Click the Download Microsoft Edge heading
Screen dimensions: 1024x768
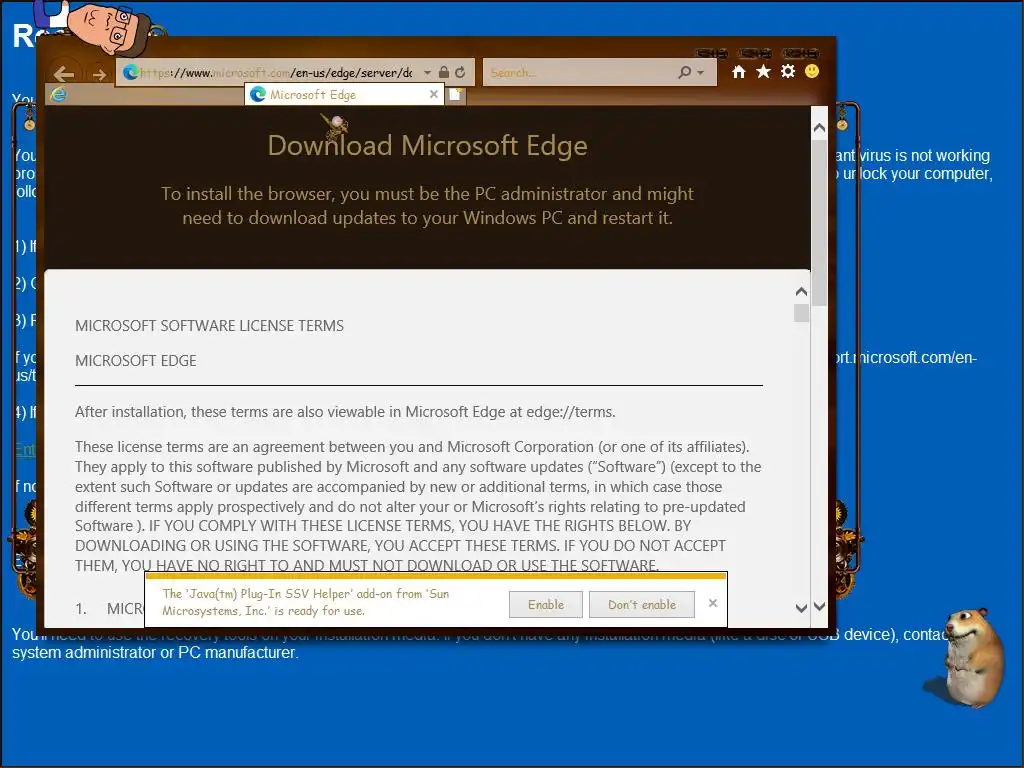[x=428, y=145]
